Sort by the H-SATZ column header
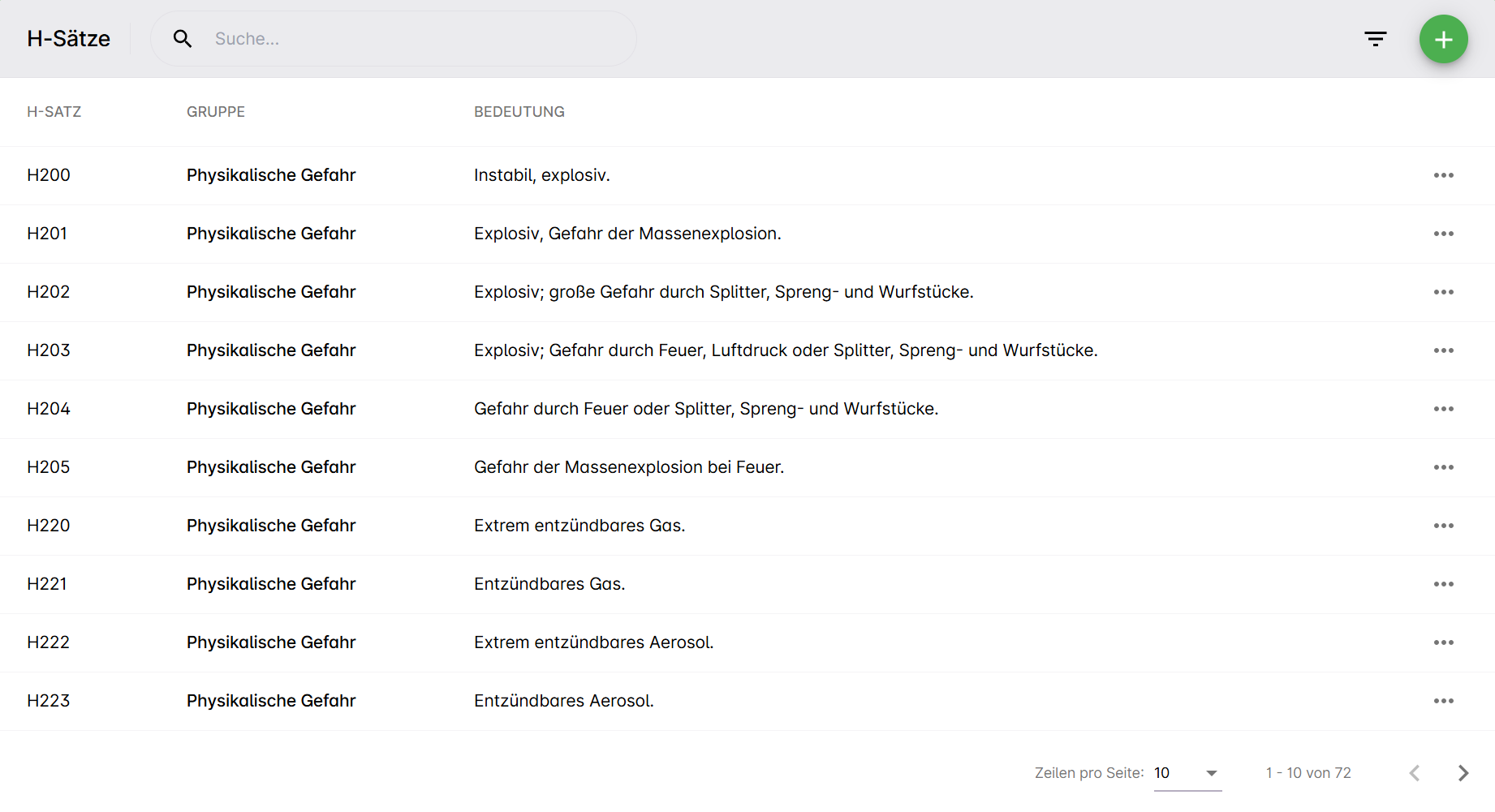This screenshot has width=1495, height=812. pyautogui.click(x=54, y=112)
